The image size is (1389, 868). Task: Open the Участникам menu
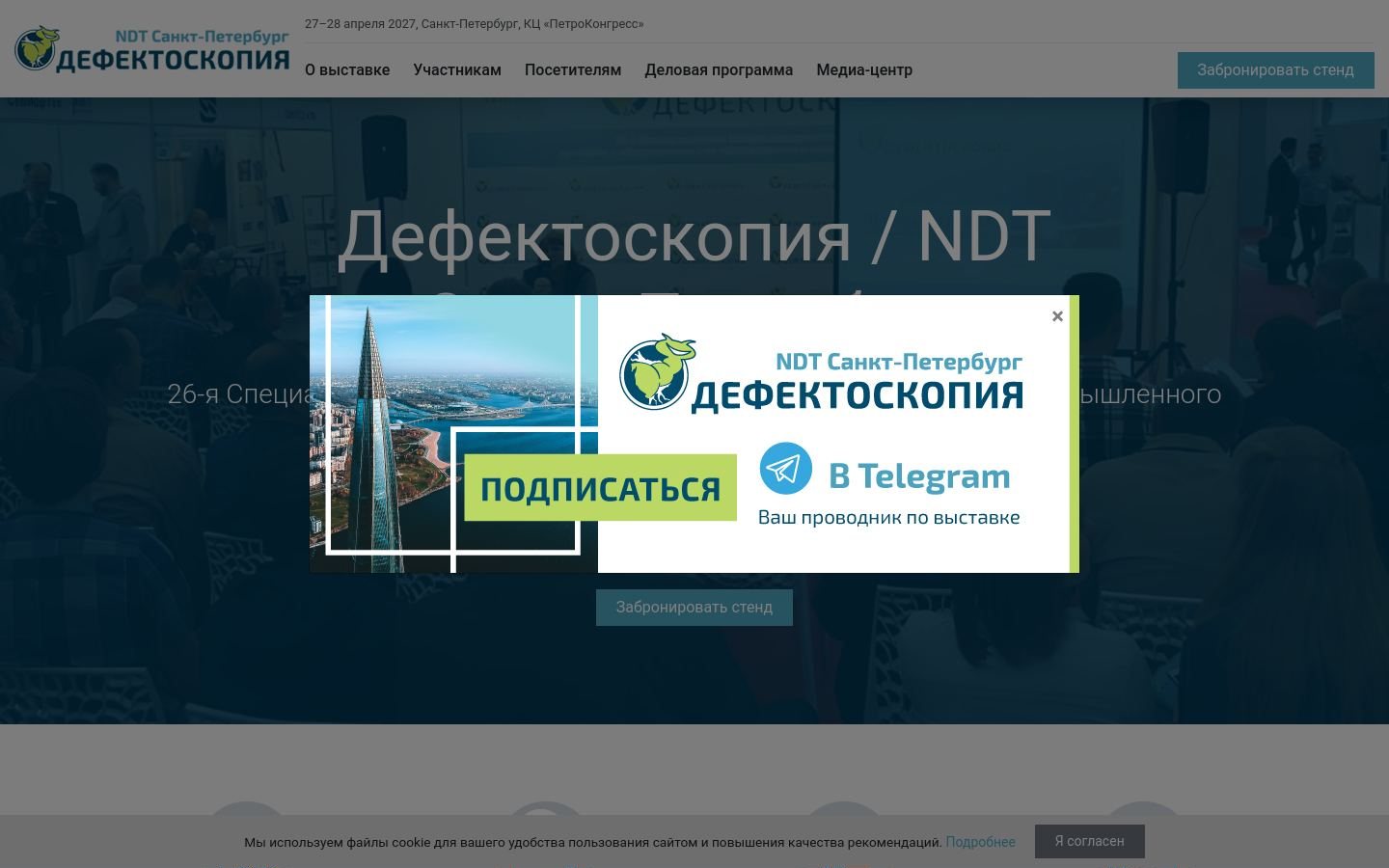tap(457, 69)
